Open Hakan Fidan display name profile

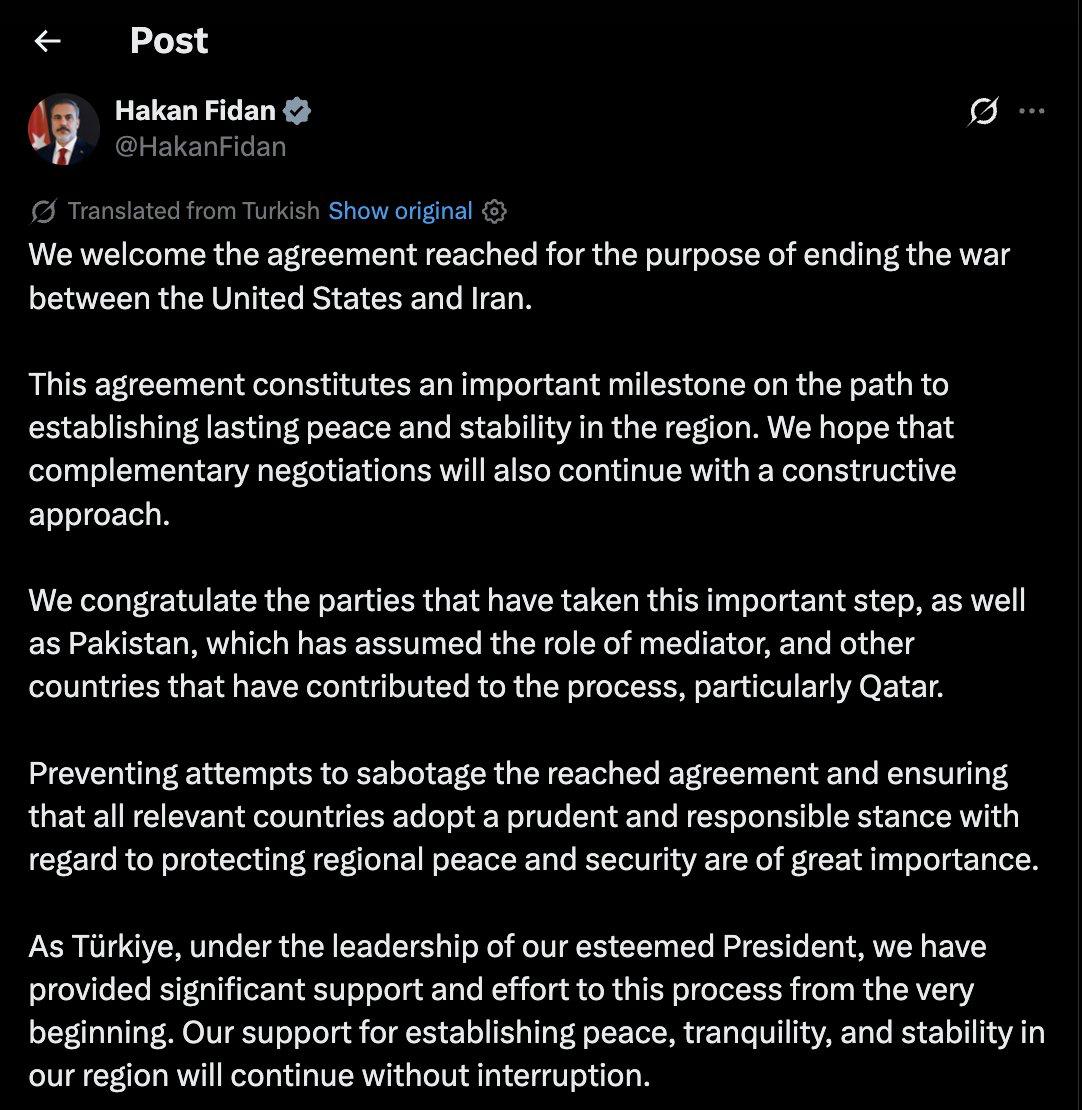[195, 110]
